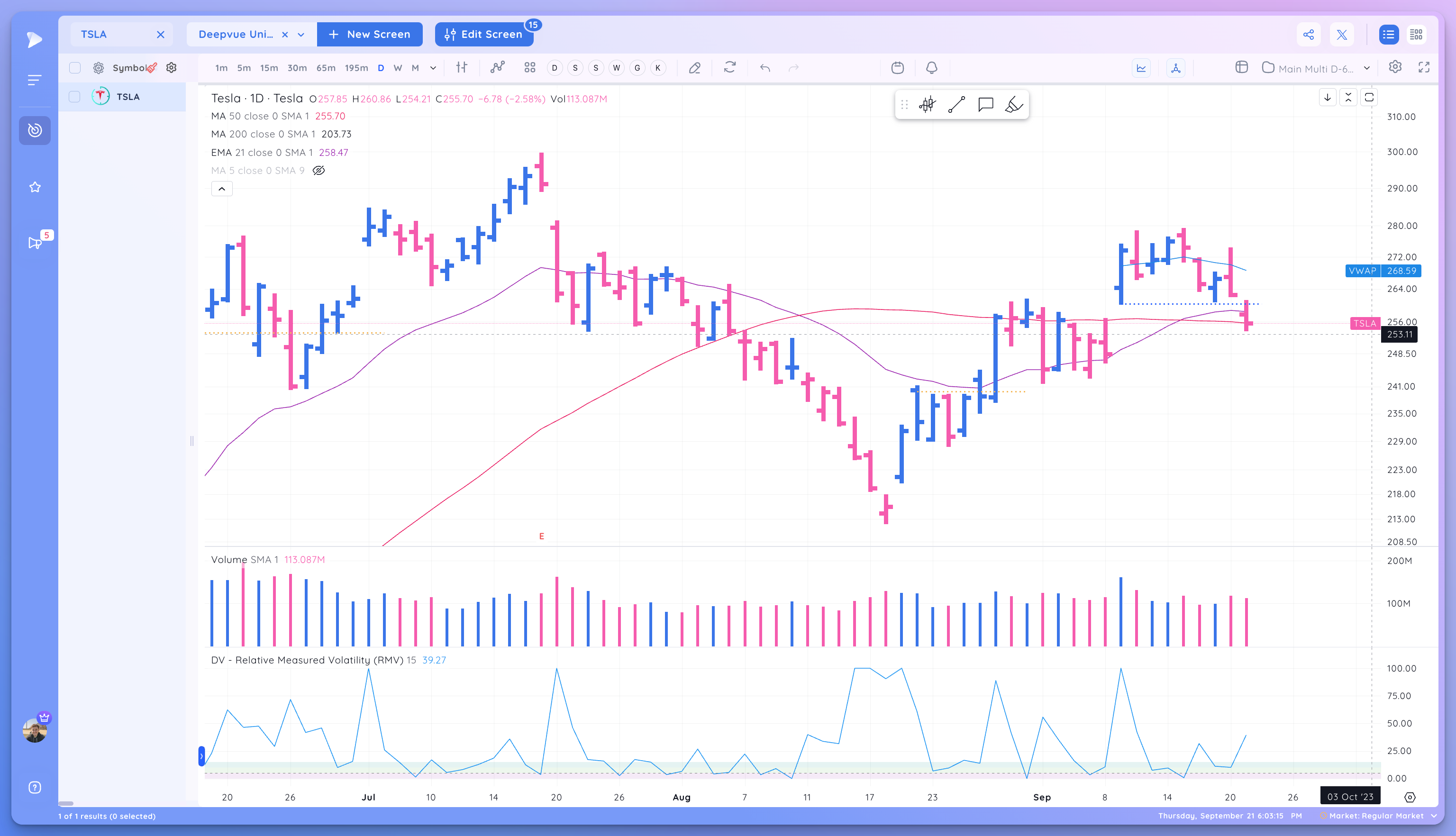The image size is (1456, 836).
Task: Click the refresh sync arrows icon
Action: tap(729, 68)
